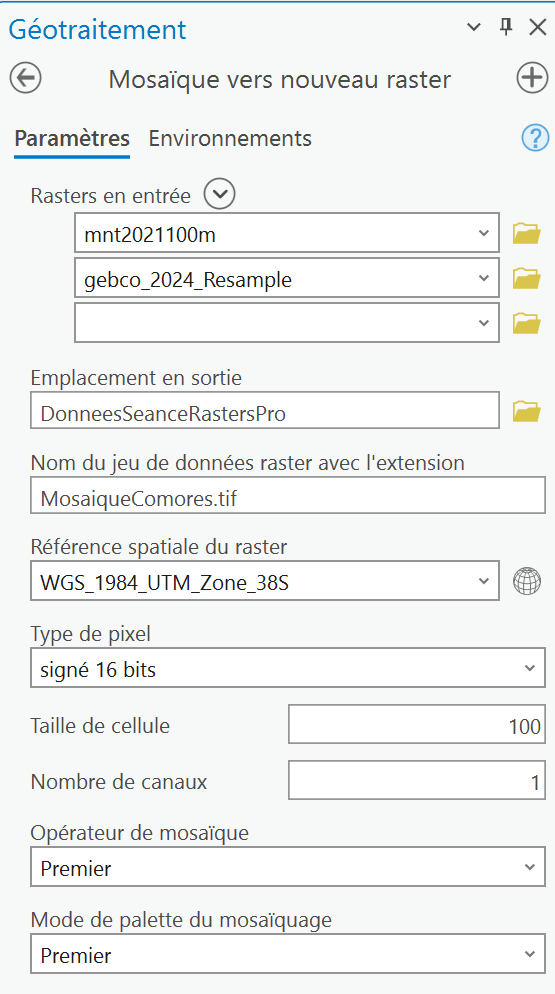
Task: Click Référence spatiale du raster label
Action: 159,546
